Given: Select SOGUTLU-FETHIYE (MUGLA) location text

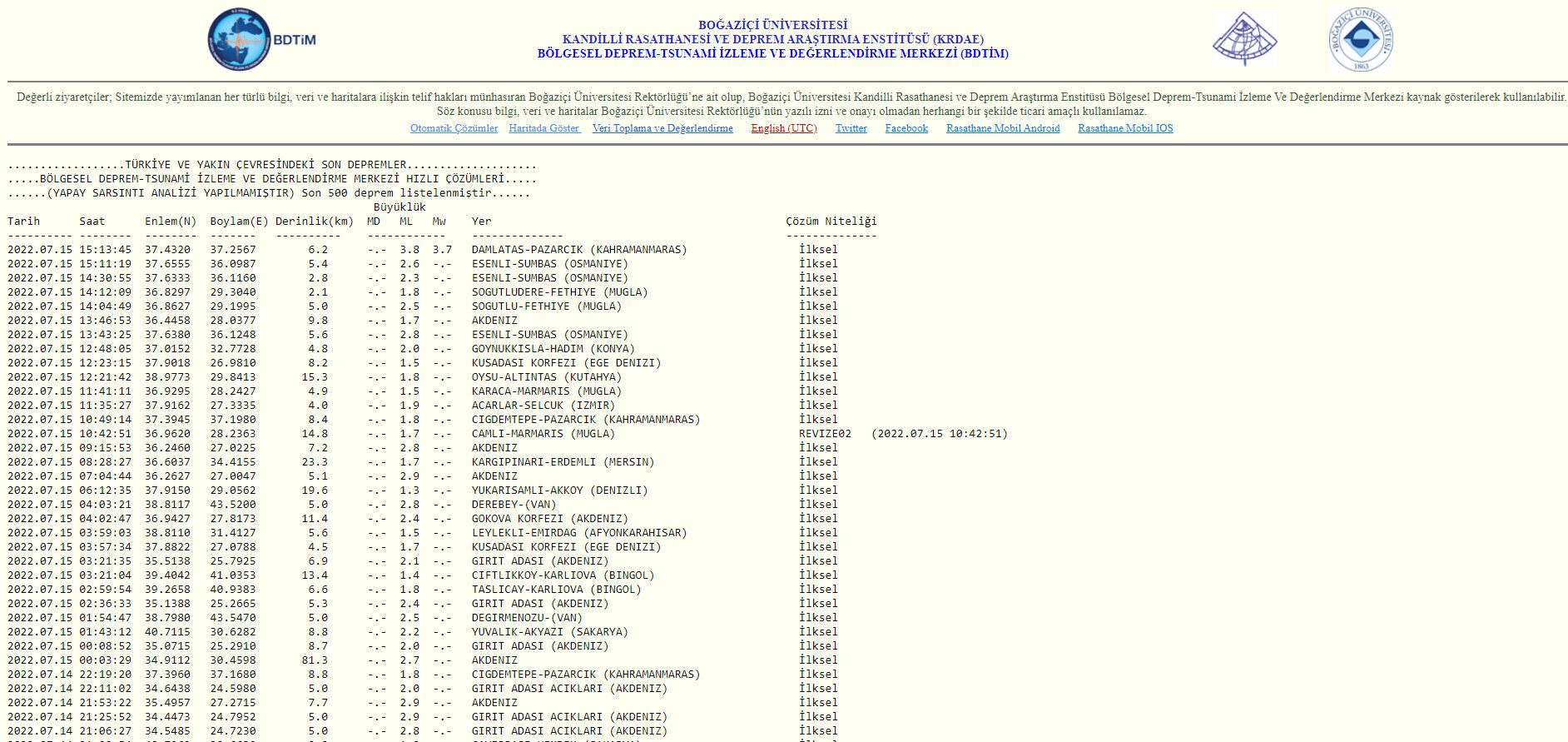Looking at the screenshot, I should click(547, 306).
